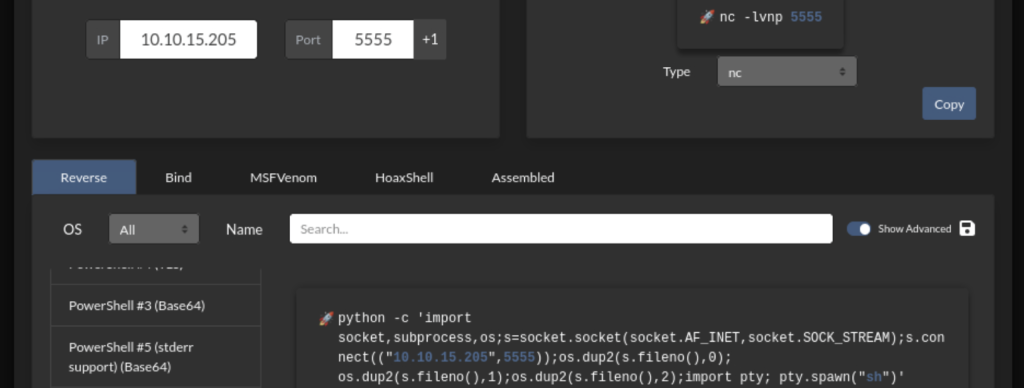The width and height of the screenshot is (1024, 388).
Task: Focus the Name search box
Action: tap(561, 229)
